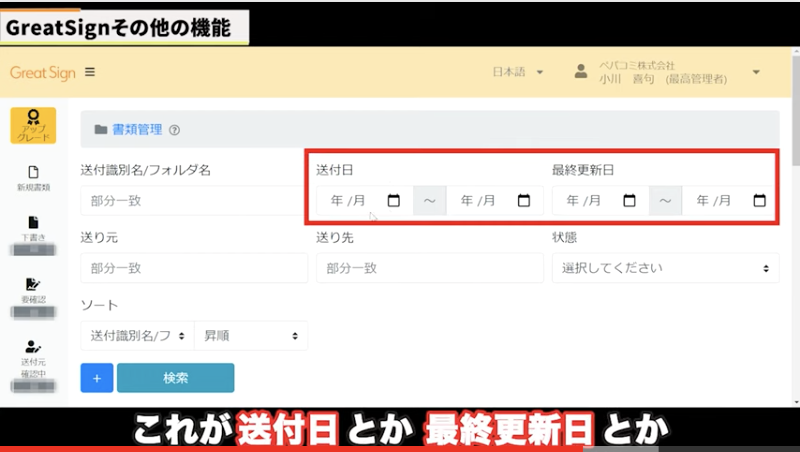Click the 検索 search button
The width and height of the screenshot is (800, 452).
pos(175,378)
